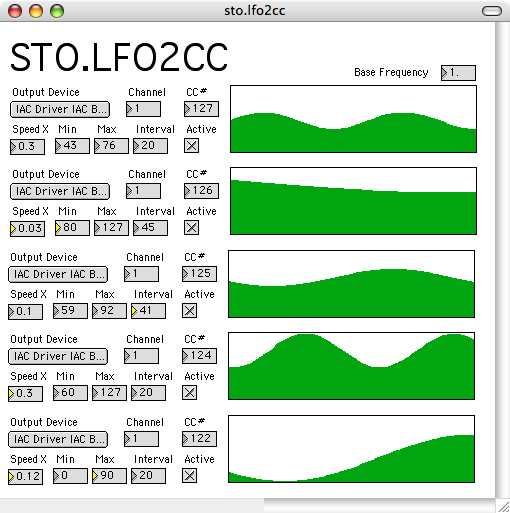Screen dimensions: 510x513
Task: Click Interval box showing 41
Action: click(148, 311)
